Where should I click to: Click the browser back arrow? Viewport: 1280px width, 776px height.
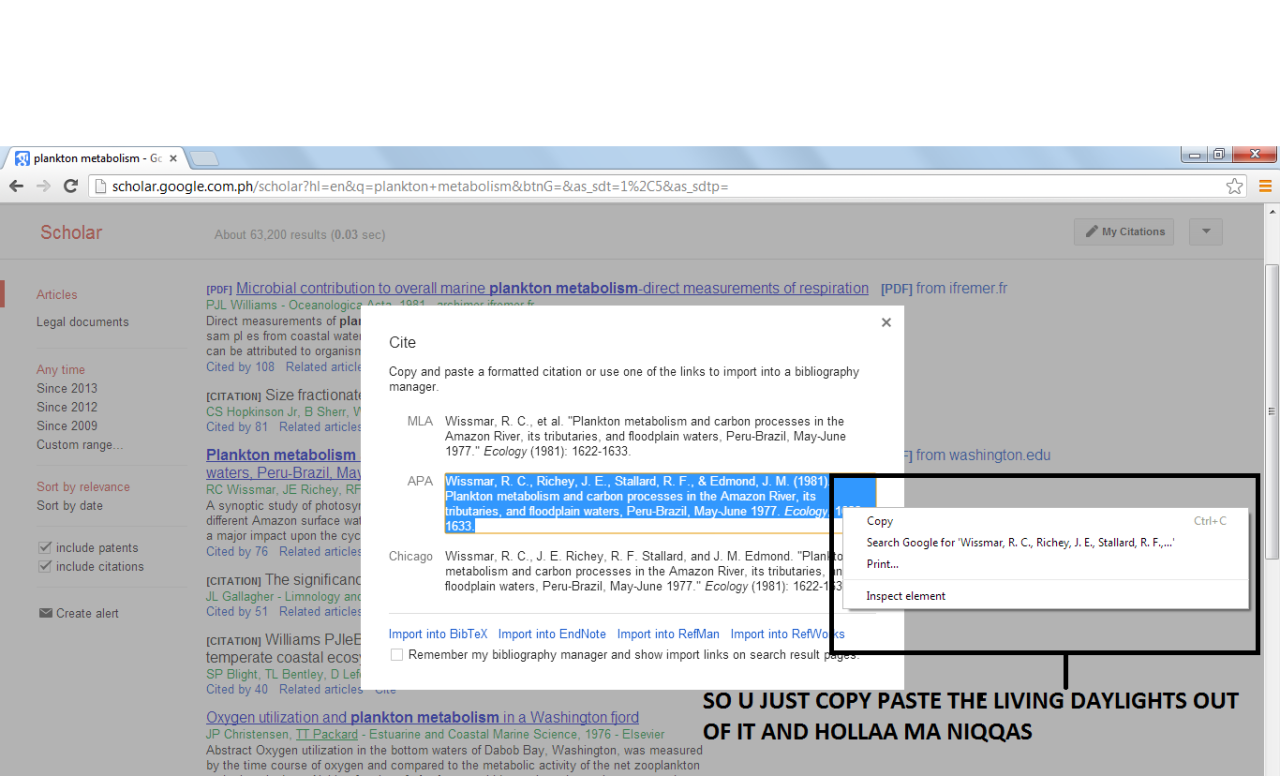(x=16, y=186)
